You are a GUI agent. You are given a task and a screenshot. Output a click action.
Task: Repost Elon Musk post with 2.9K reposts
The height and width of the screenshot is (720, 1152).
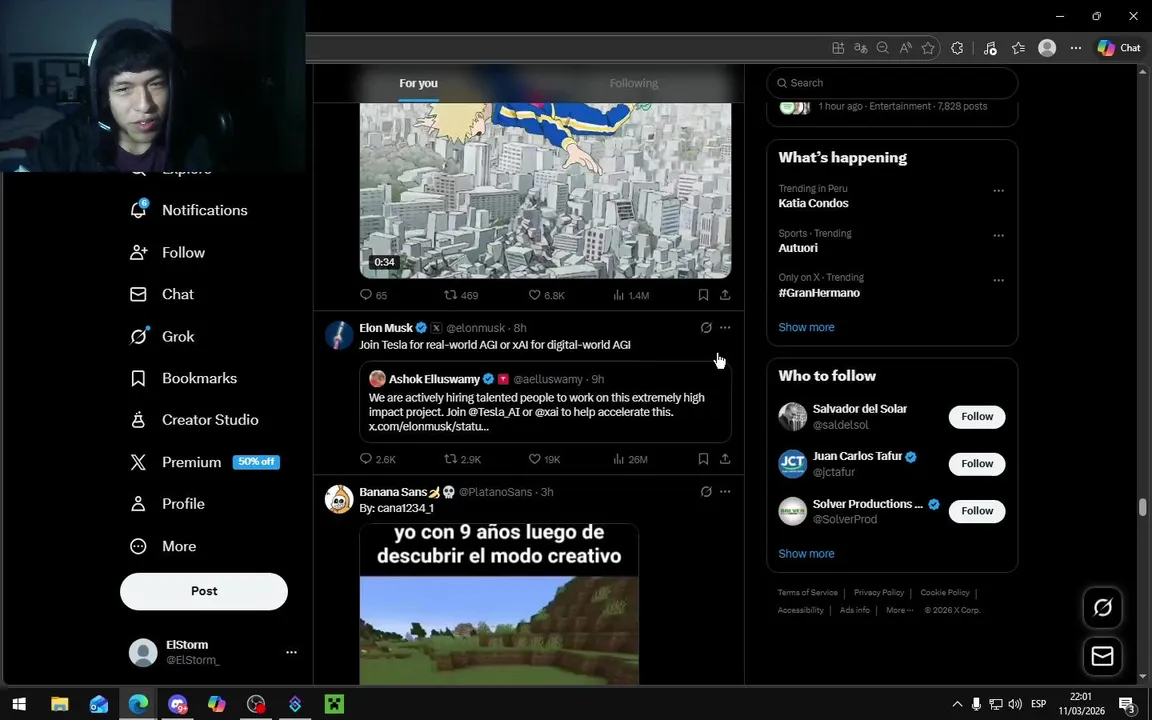click(463, 459)
